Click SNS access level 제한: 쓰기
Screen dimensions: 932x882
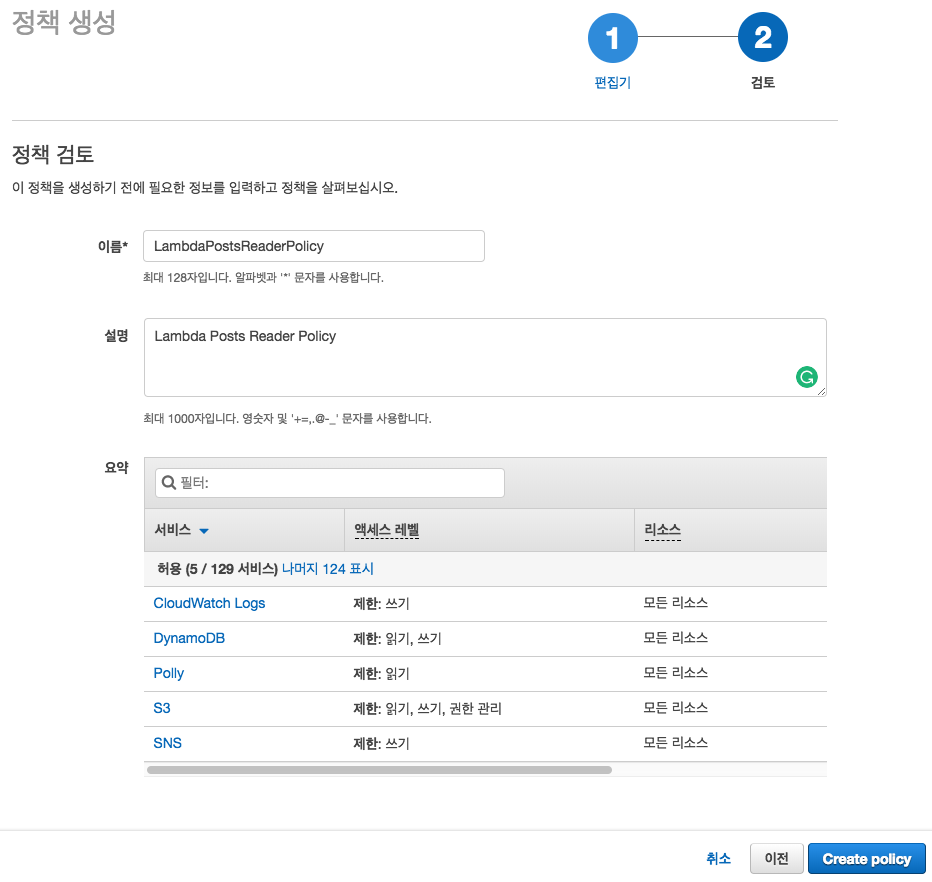(x=382, y=744)
